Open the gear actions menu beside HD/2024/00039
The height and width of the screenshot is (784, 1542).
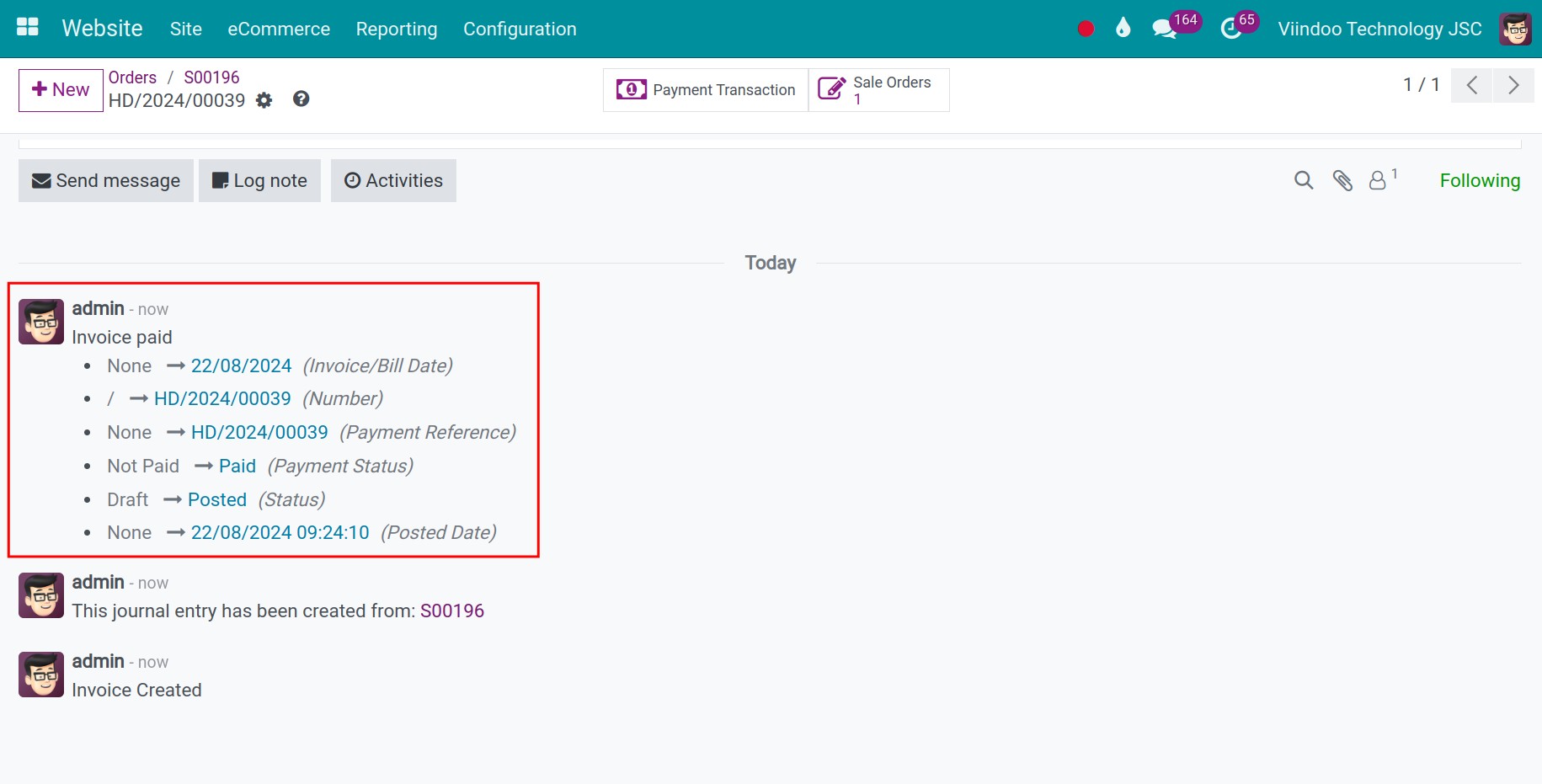264,101
